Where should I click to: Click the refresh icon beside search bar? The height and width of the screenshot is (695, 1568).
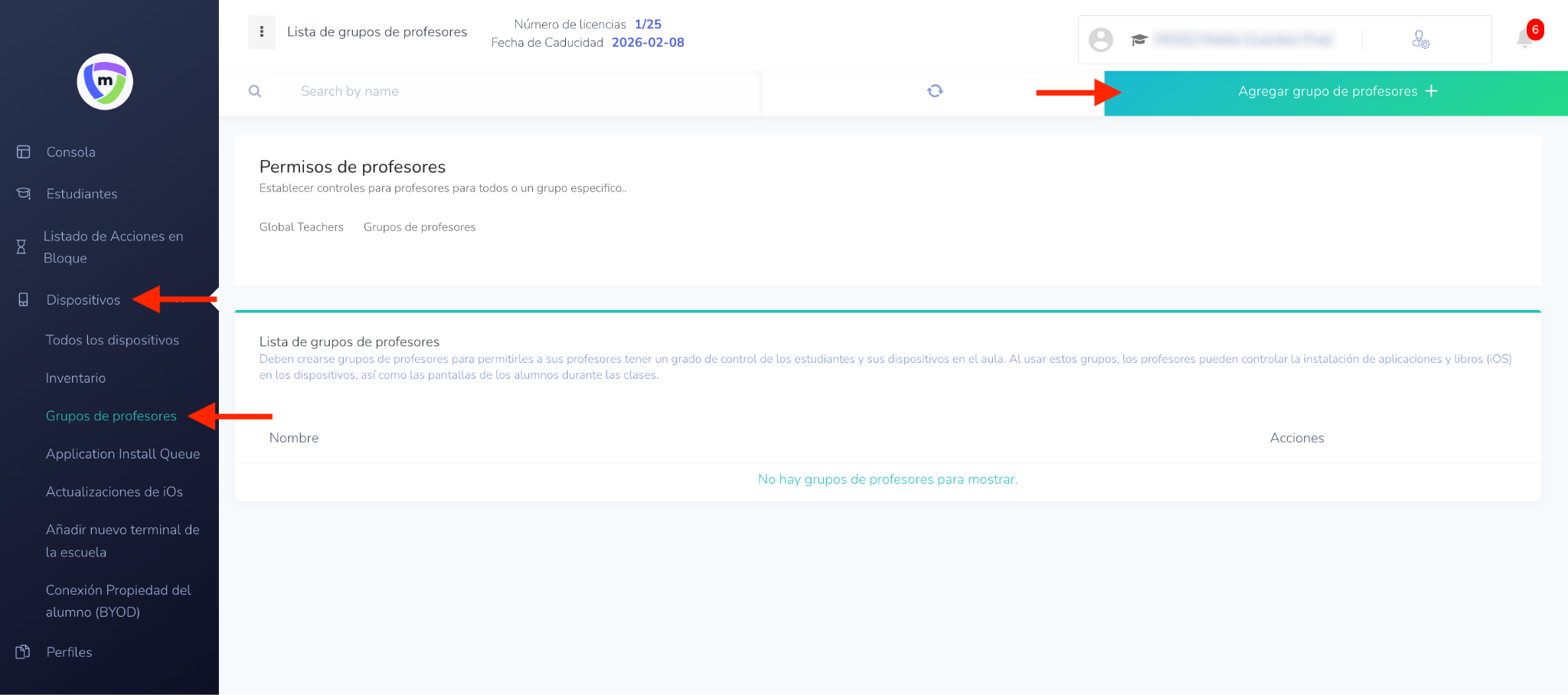935,91
